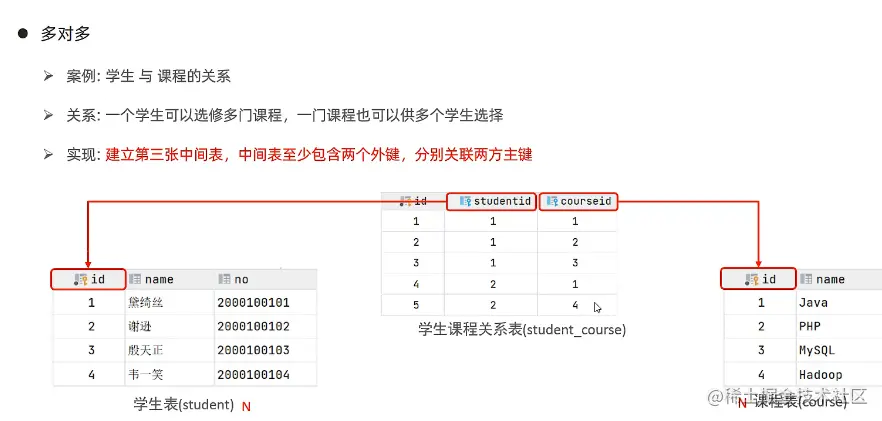Click the column icon beside the no header

pyautogui.click(x=224, y=279)
